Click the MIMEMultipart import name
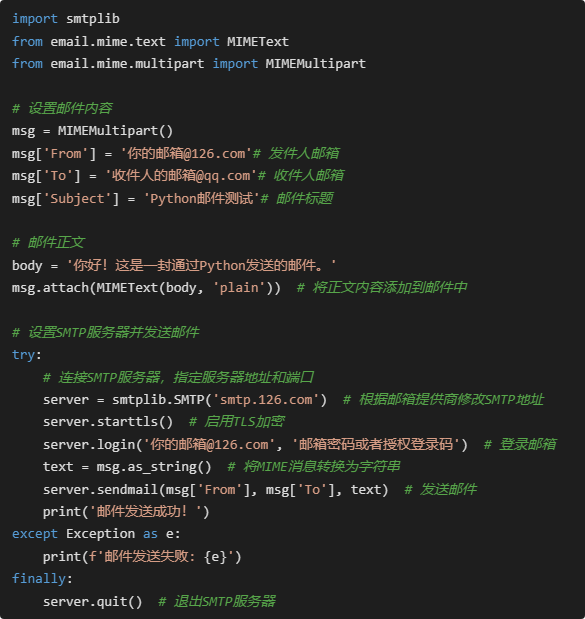This screenshot has width=585, height=619. pos(315,64)
